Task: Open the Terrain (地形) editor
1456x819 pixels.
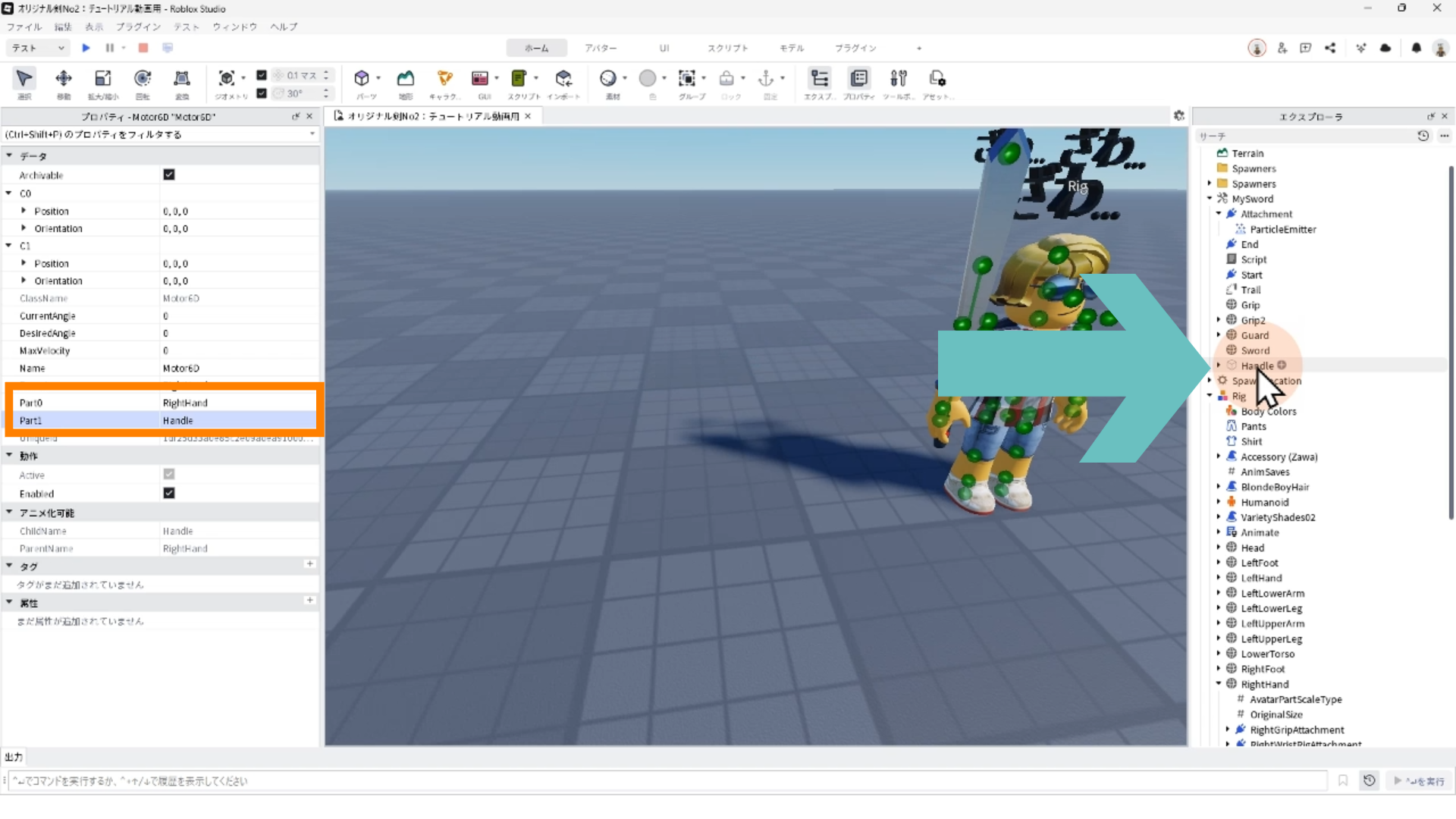Action: [x=406, y=79]
